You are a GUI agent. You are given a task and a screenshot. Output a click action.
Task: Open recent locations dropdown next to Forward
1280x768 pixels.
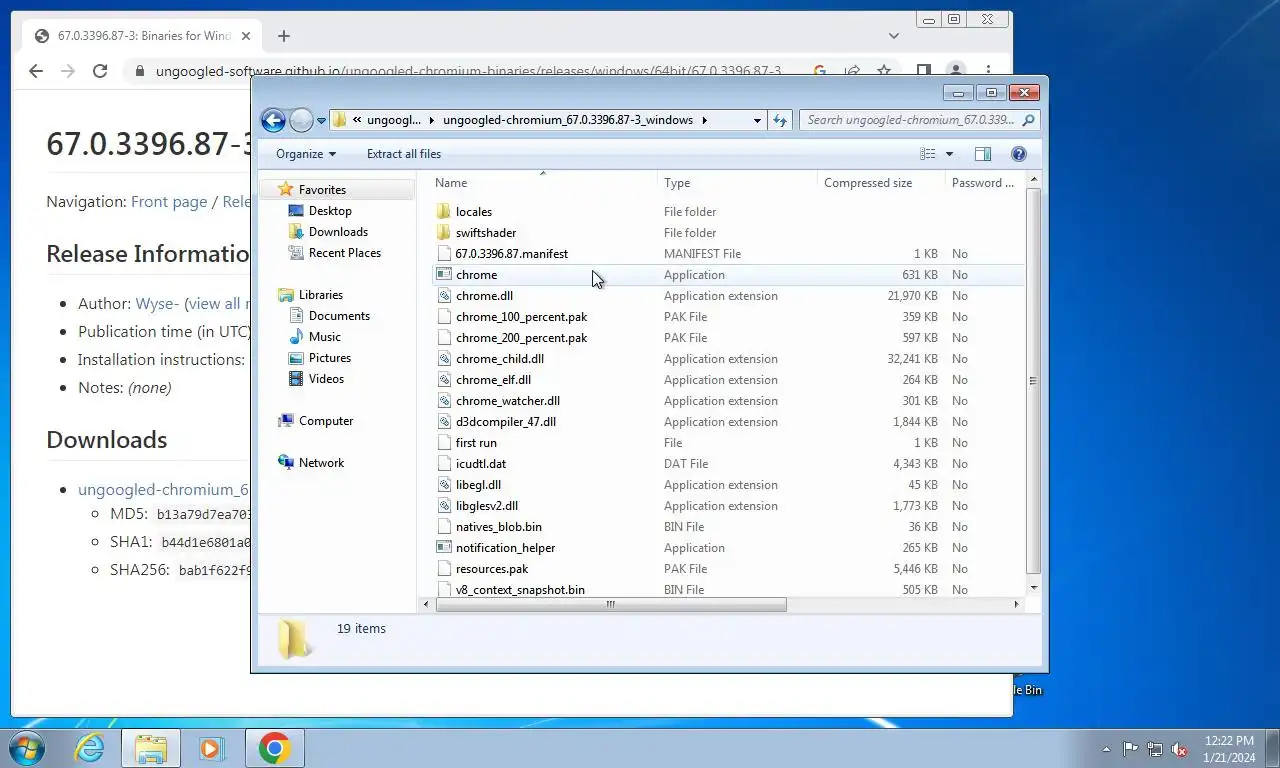[x=321, y=121]
